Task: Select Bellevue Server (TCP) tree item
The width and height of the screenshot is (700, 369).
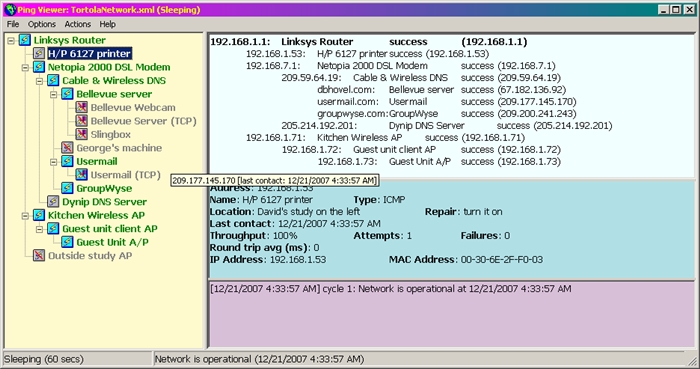Action: coord(143,120)
